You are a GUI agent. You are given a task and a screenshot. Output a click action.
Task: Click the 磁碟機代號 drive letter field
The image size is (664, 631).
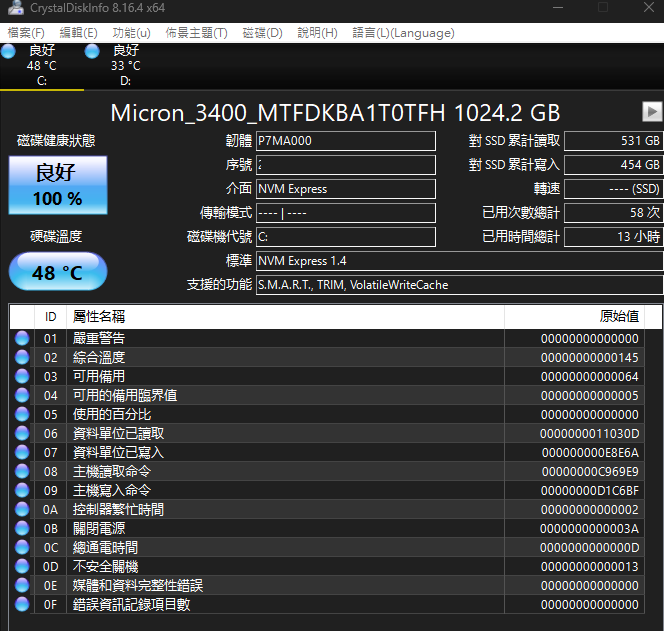[x=346, y=237]
